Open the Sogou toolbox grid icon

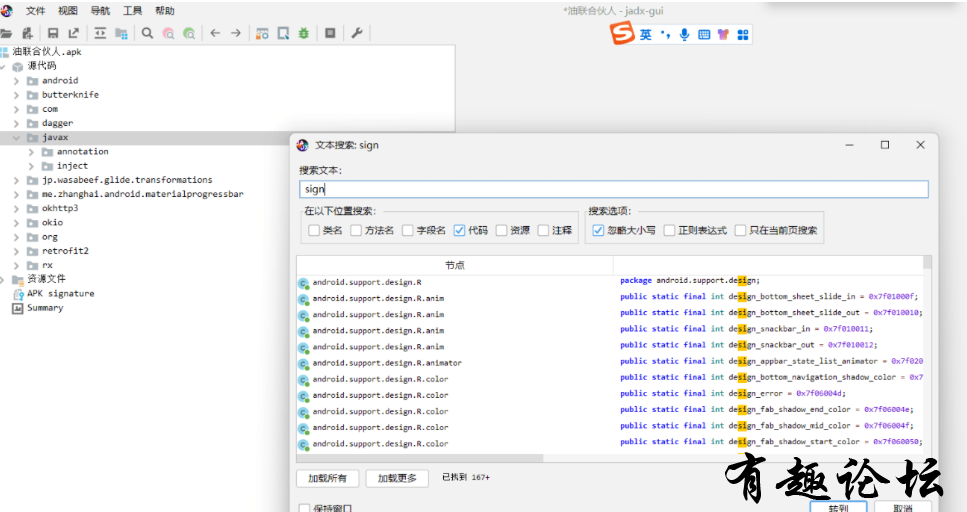(743, 35)
